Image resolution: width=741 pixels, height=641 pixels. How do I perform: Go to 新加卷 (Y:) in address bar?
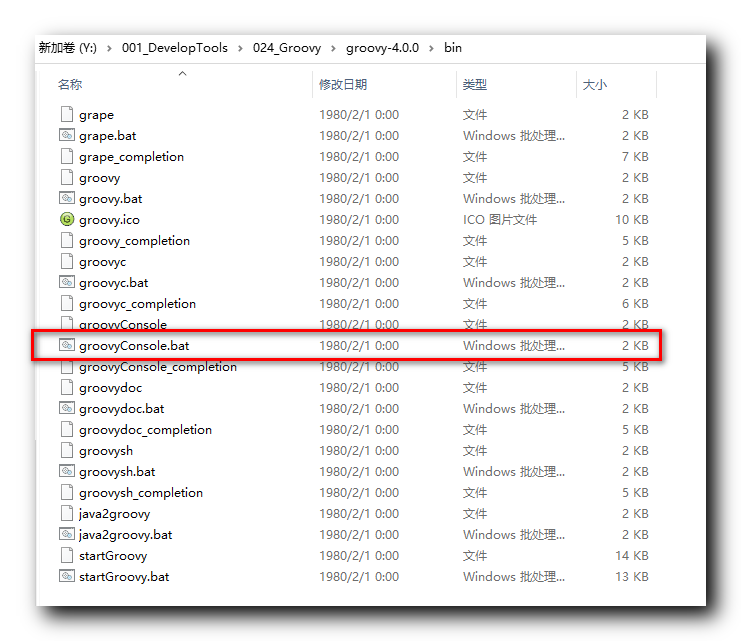(x=68, y=48)
